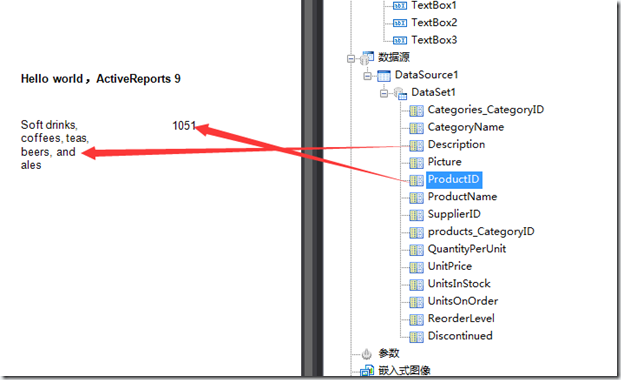The height and width of the screenshot is (380, 621).
Task: Click the field icon beside Picture
Action: [416, 163]
